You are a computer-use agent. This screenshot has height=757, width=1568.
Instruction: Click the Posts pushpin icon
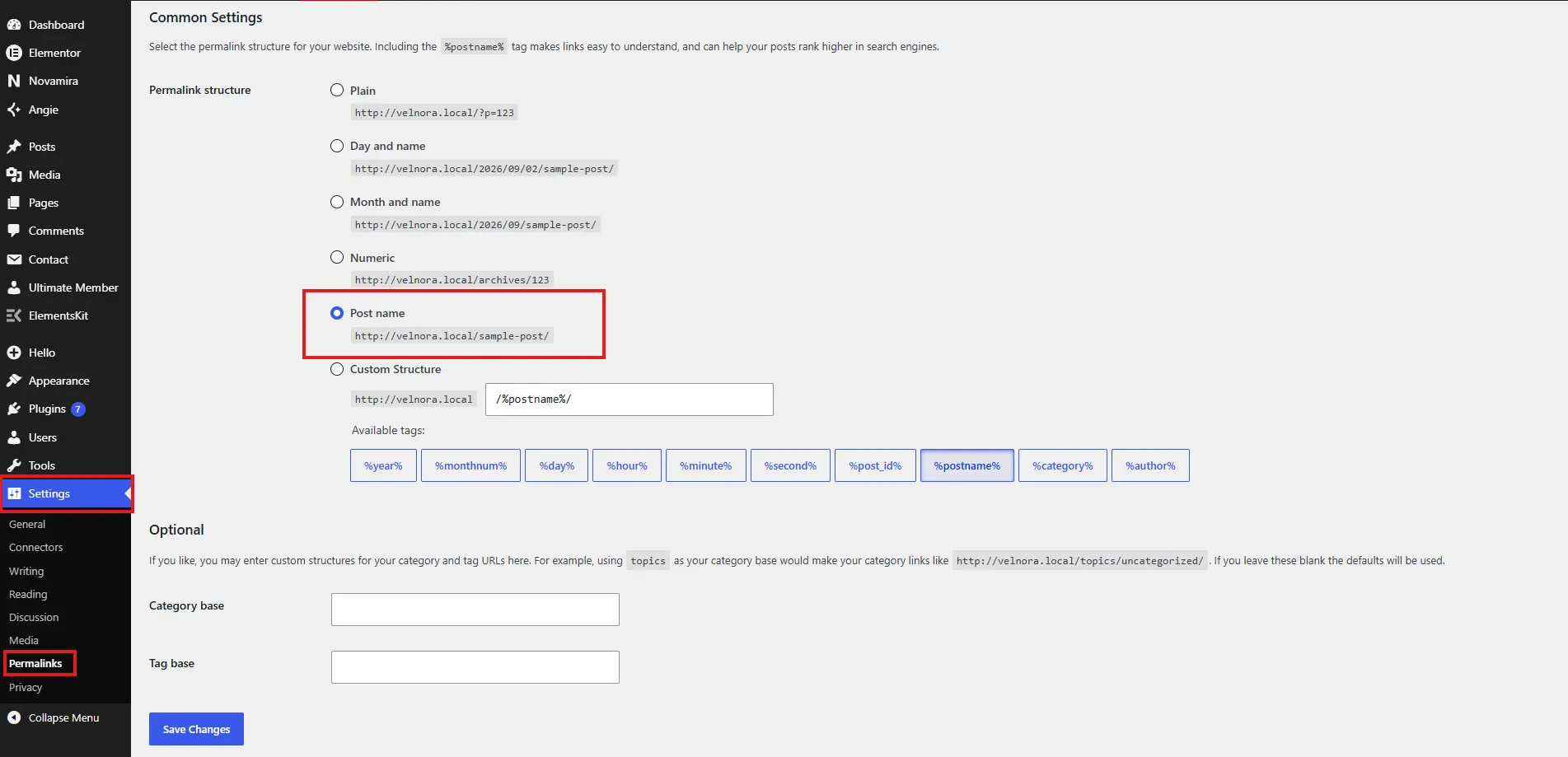tap(14, 147)
